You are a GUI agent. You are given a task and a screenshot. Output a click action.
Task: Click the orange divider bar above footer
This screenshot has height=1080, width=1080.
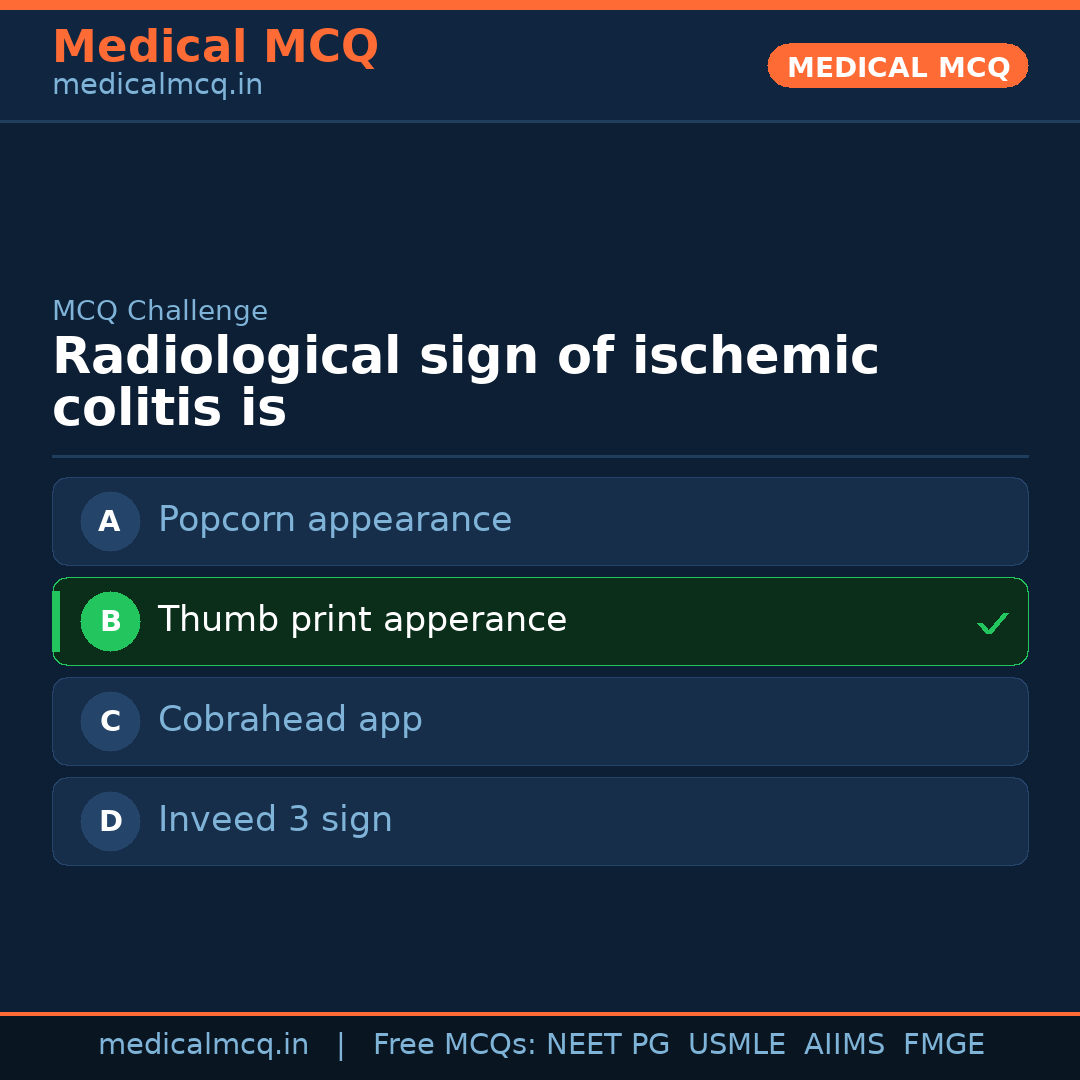540,1012
